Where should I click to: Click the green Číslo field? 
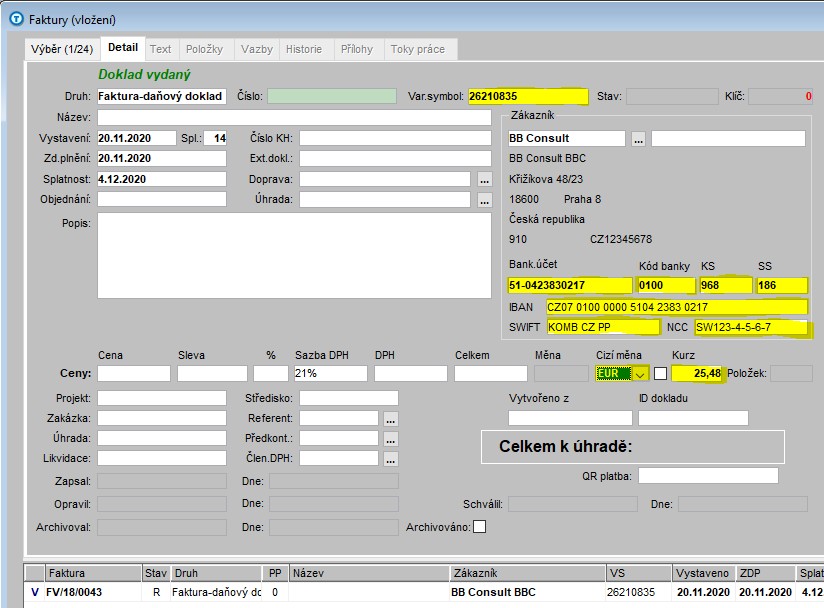332,96
